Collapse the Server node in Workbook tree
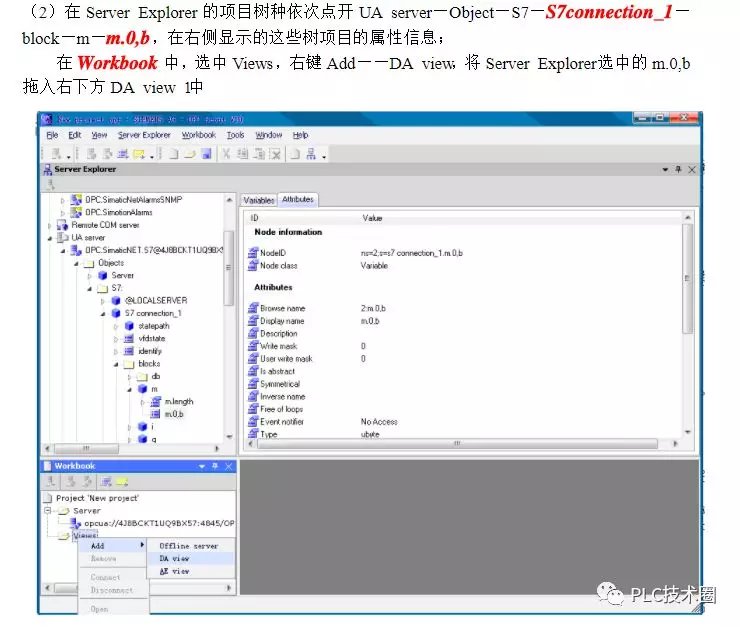The height and width of the screenshot is (627, 740). click(48, 510)
